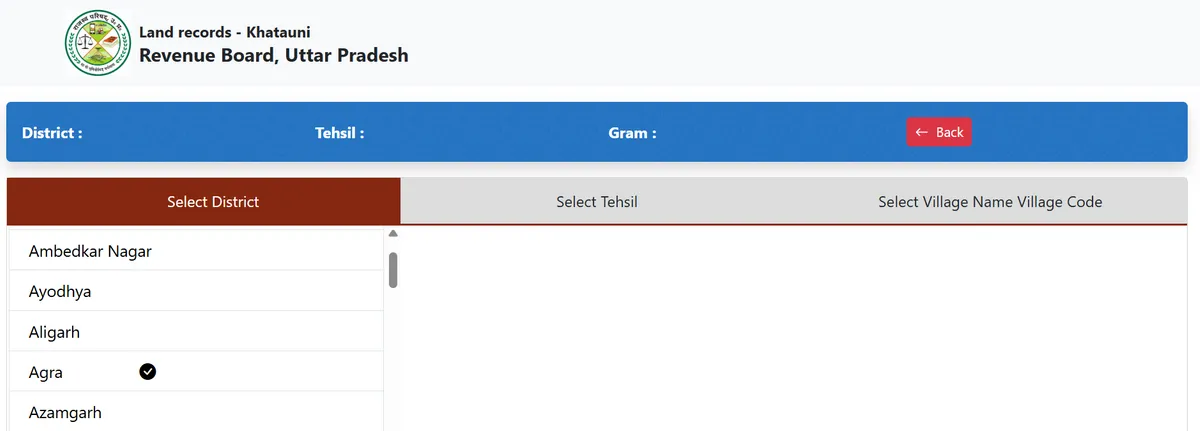
Task: Click the District label in the blue bar
Action: click(52, 133)
